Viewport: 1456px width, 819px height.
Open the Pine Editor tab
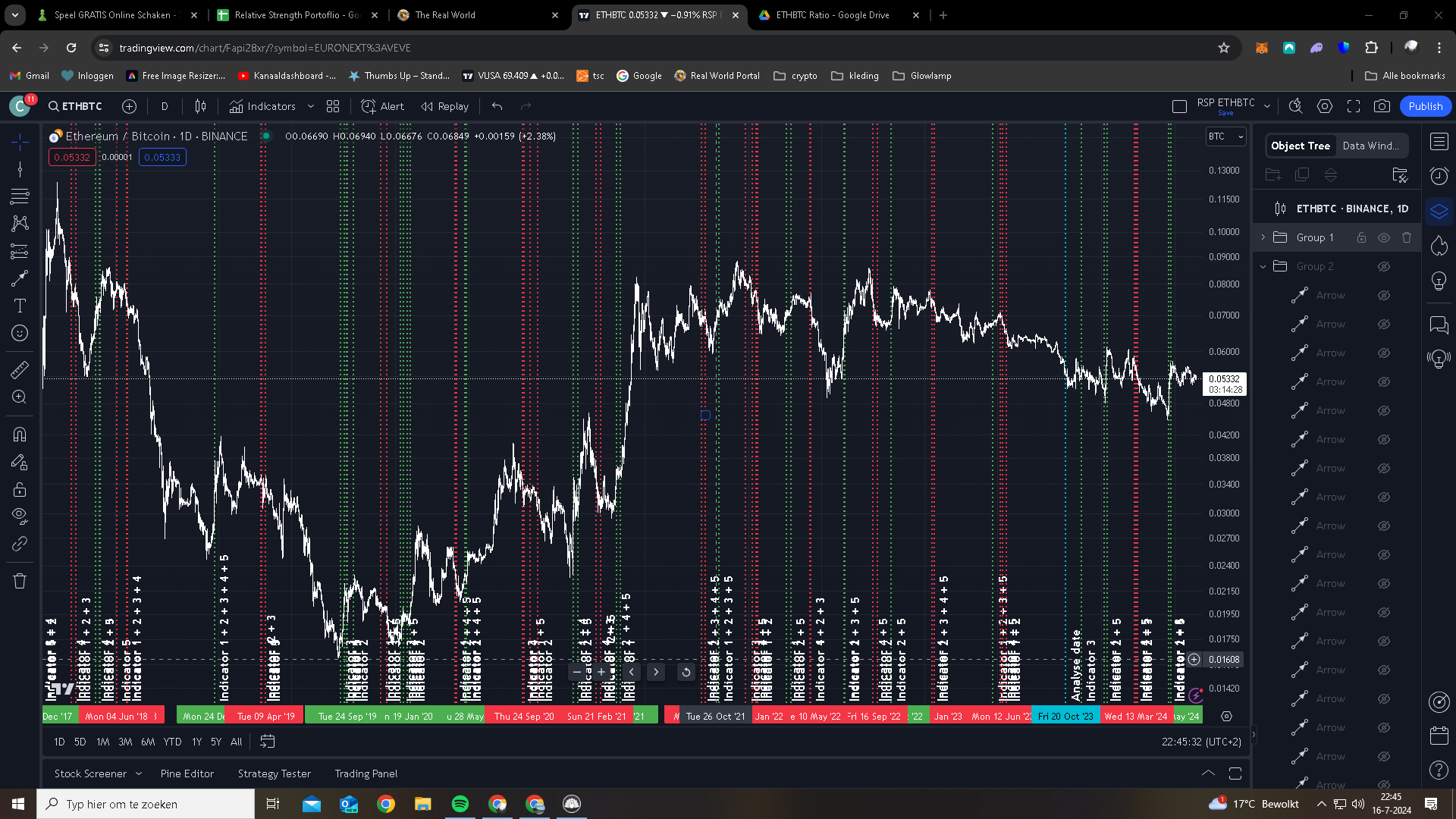point(187,773)
